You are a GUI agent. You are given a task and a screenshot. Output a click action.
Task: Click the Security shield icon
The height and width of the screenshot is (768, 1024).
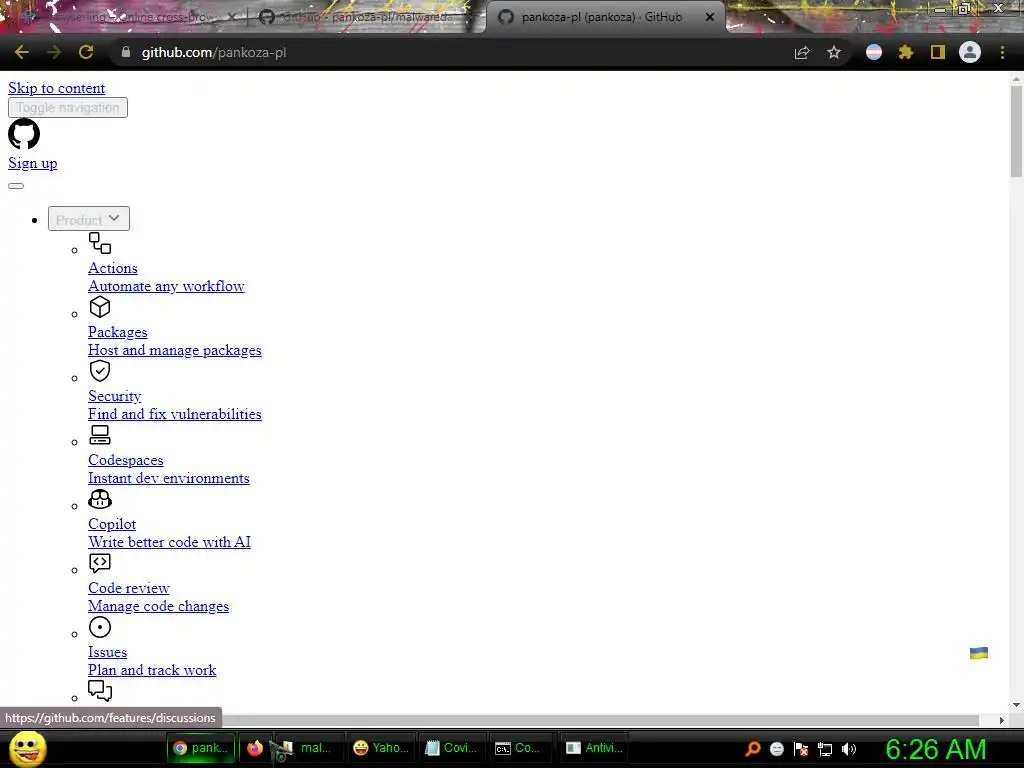[x=100, y=371]
